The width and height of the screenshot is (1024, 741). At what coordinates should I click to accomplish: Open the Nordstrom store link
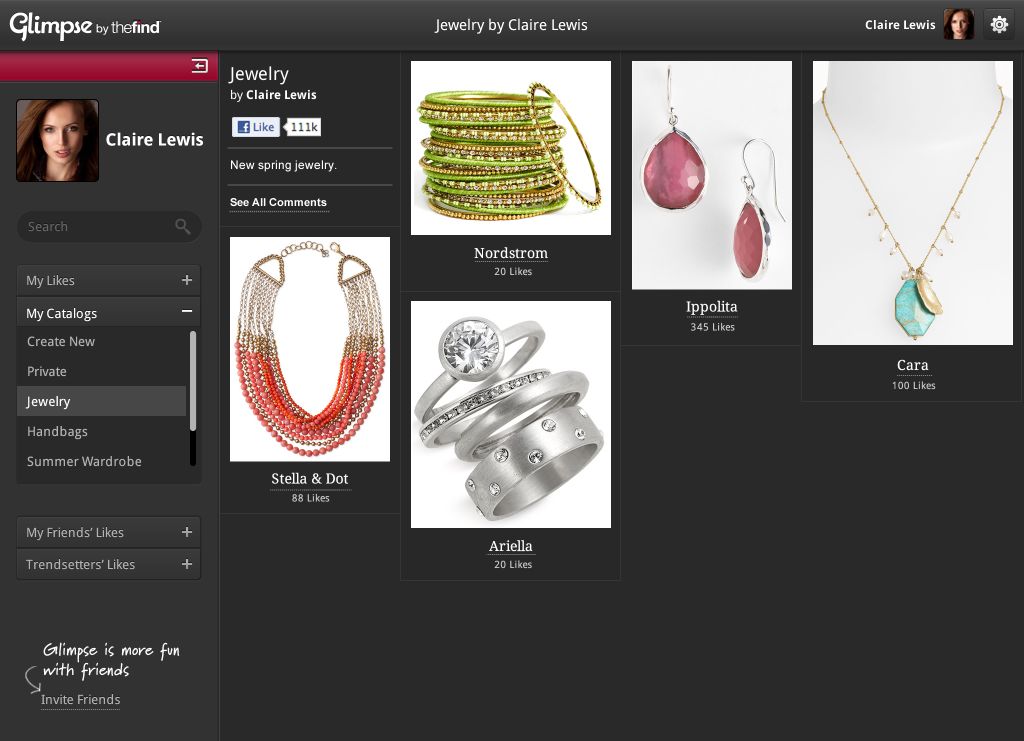click(511, 253)
